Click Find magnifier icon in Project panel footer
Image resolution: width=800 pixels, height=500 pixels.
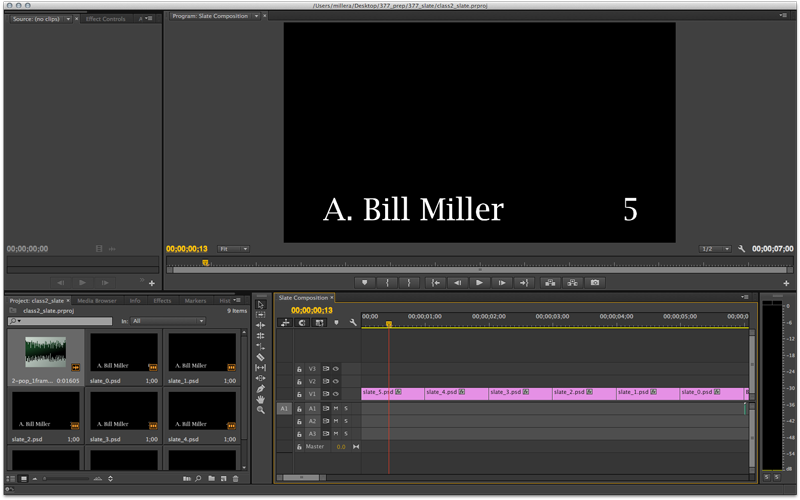point(198,479)
